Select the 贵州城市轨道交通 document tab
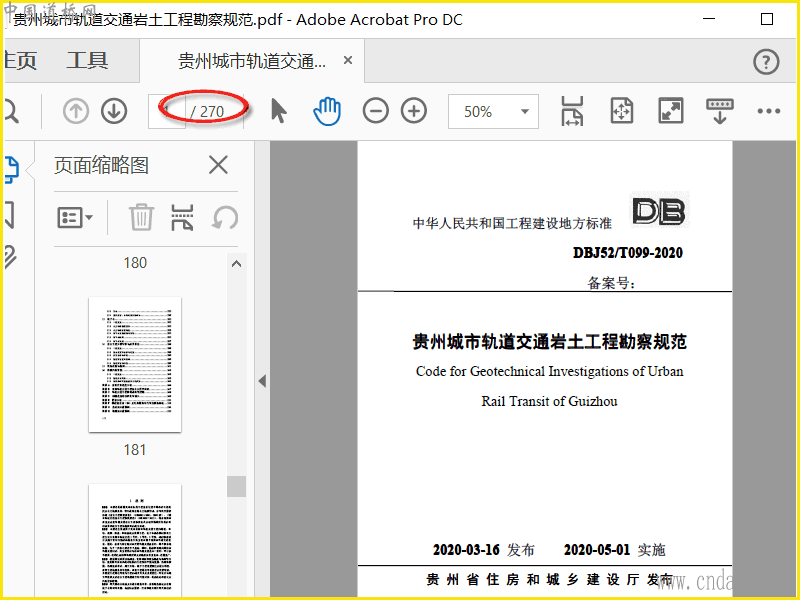The height and width of the screenshot is (600, 800). click(252, 61)
